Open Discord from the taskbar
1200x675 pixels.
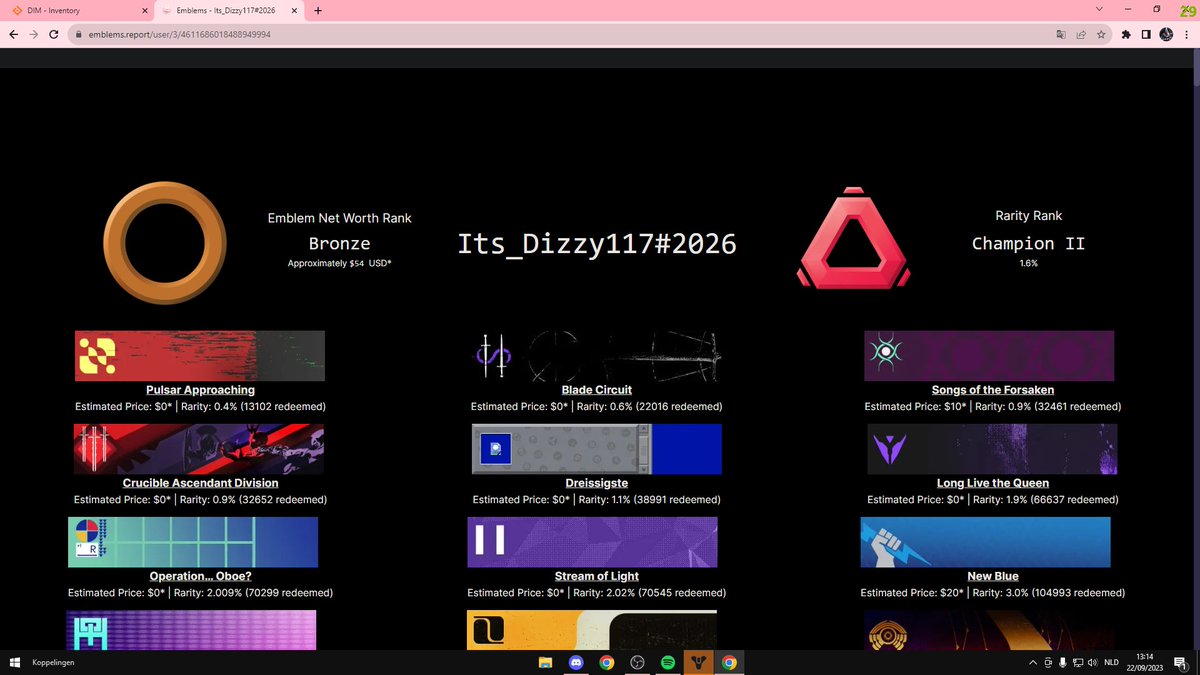click(x=576, y=662)
